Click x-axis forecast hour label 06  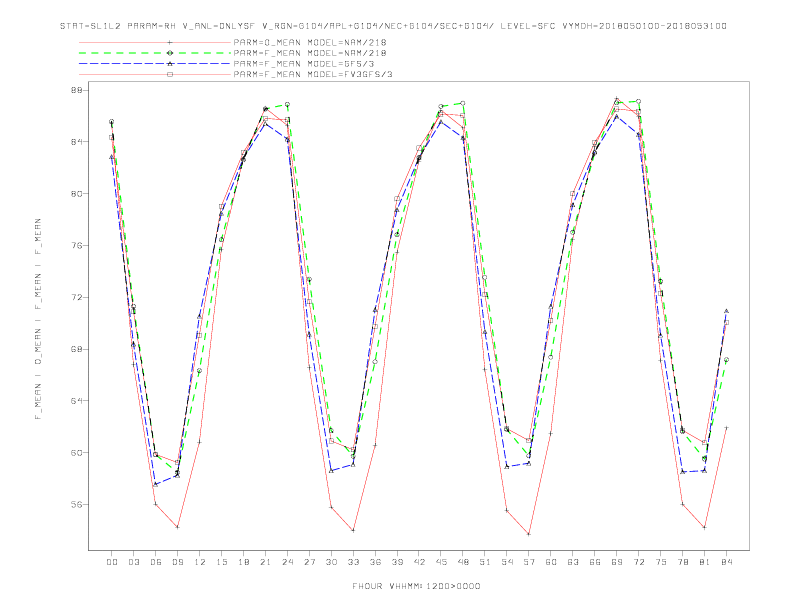156,562
